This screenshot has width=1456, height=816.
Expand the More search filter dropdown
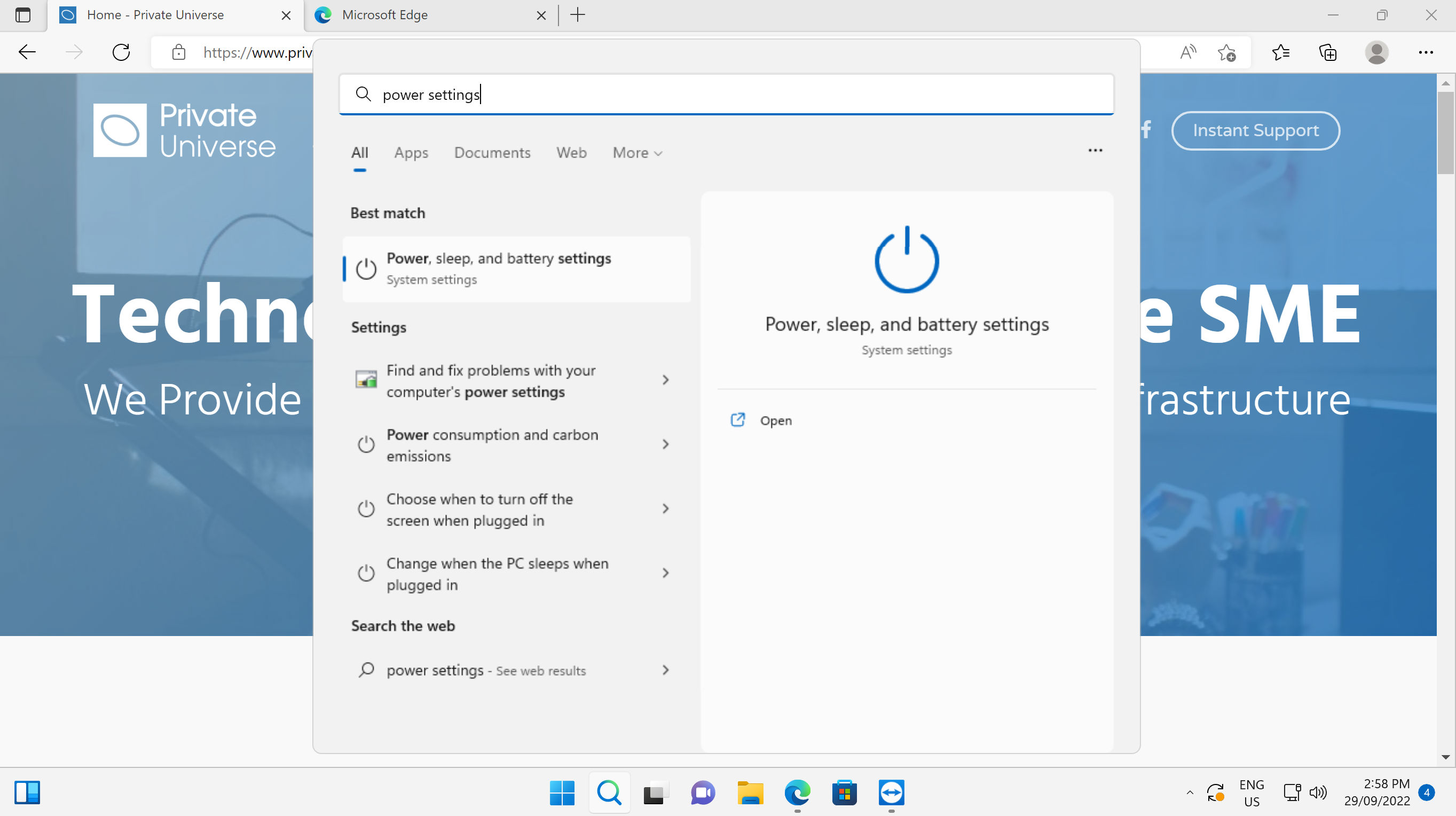pos(637,153)
